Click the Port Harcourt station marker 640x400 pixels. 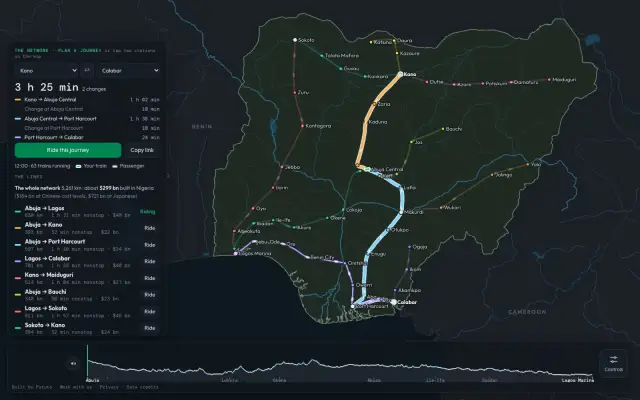coord(353,306)
